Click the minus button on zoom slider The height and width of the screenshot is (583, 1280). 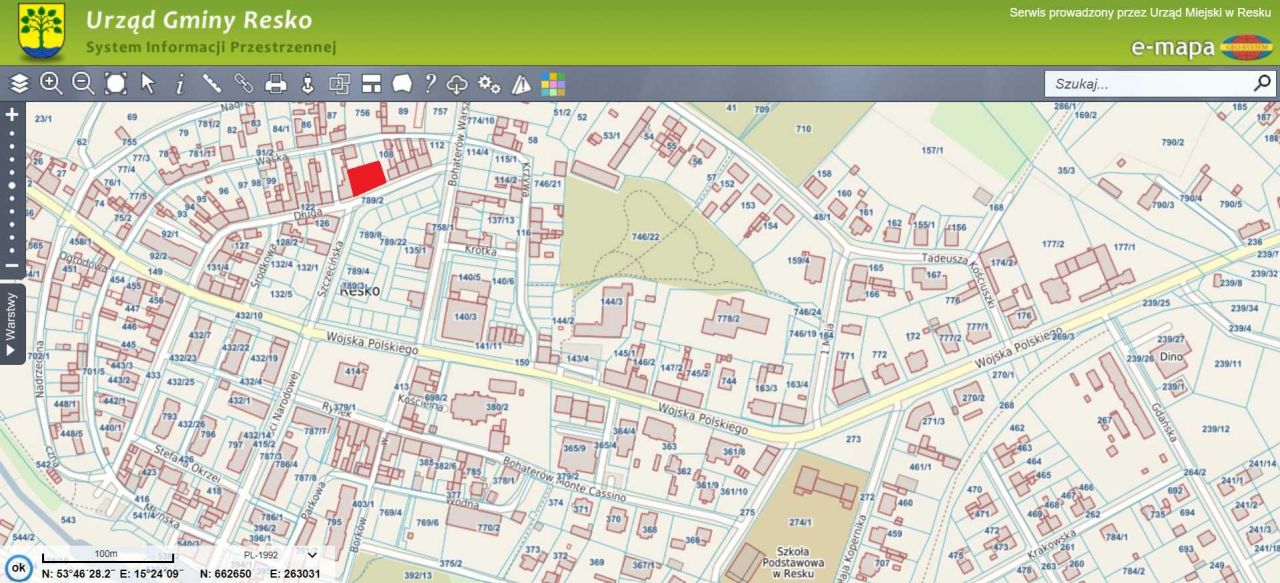pos(12,266)
